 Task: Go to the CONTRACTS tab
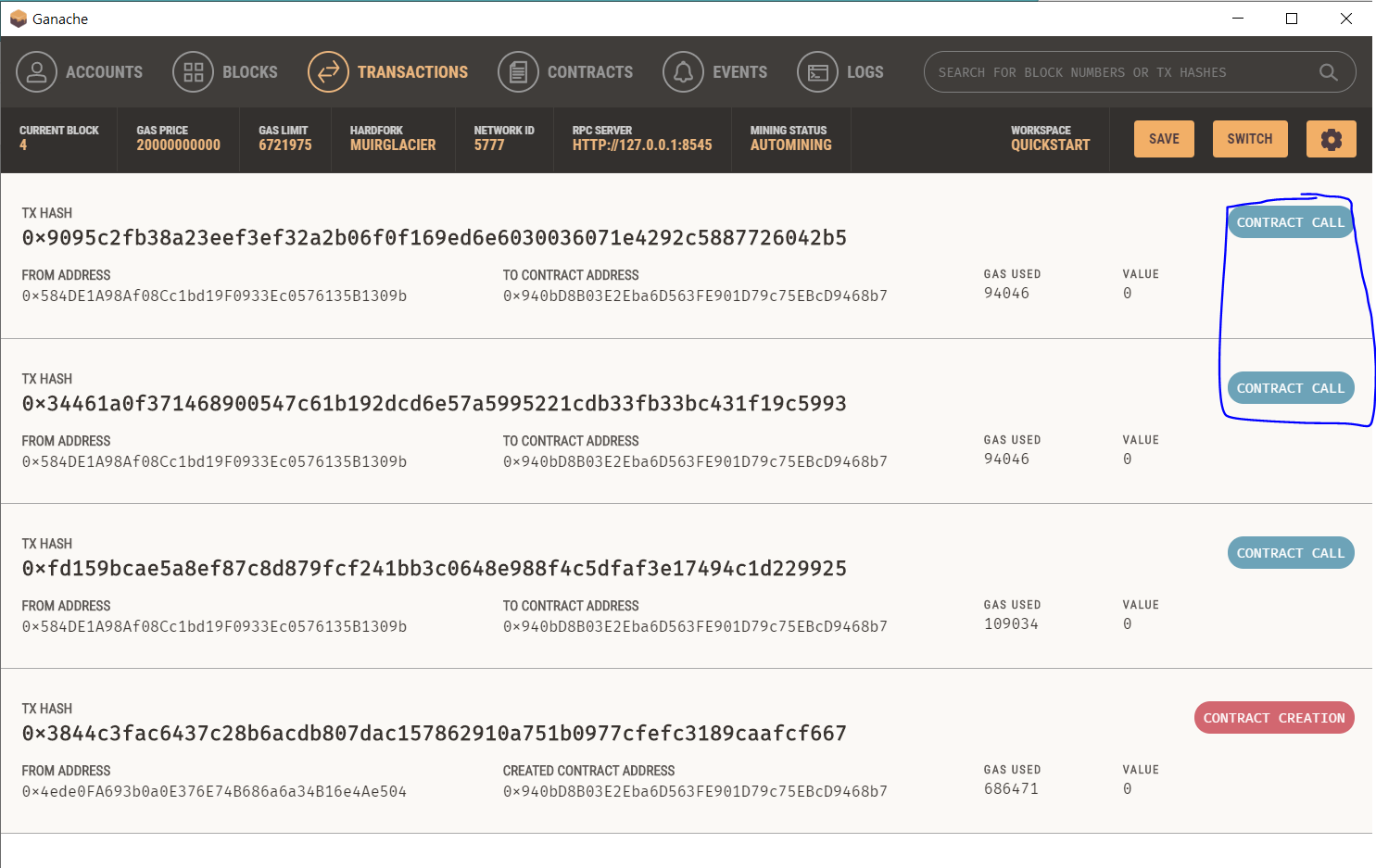[590, 72]
